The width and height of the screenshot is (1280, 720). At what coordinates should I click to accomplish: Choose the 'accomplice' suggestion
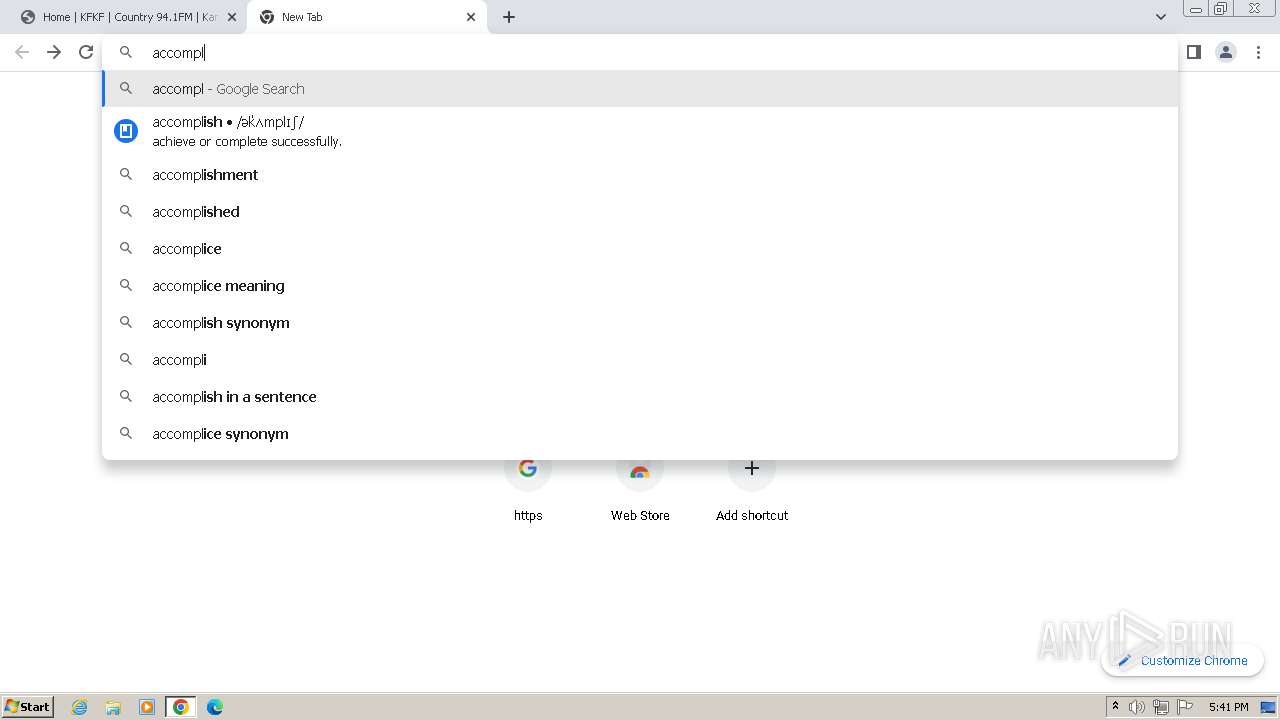(x=640, y=249)
